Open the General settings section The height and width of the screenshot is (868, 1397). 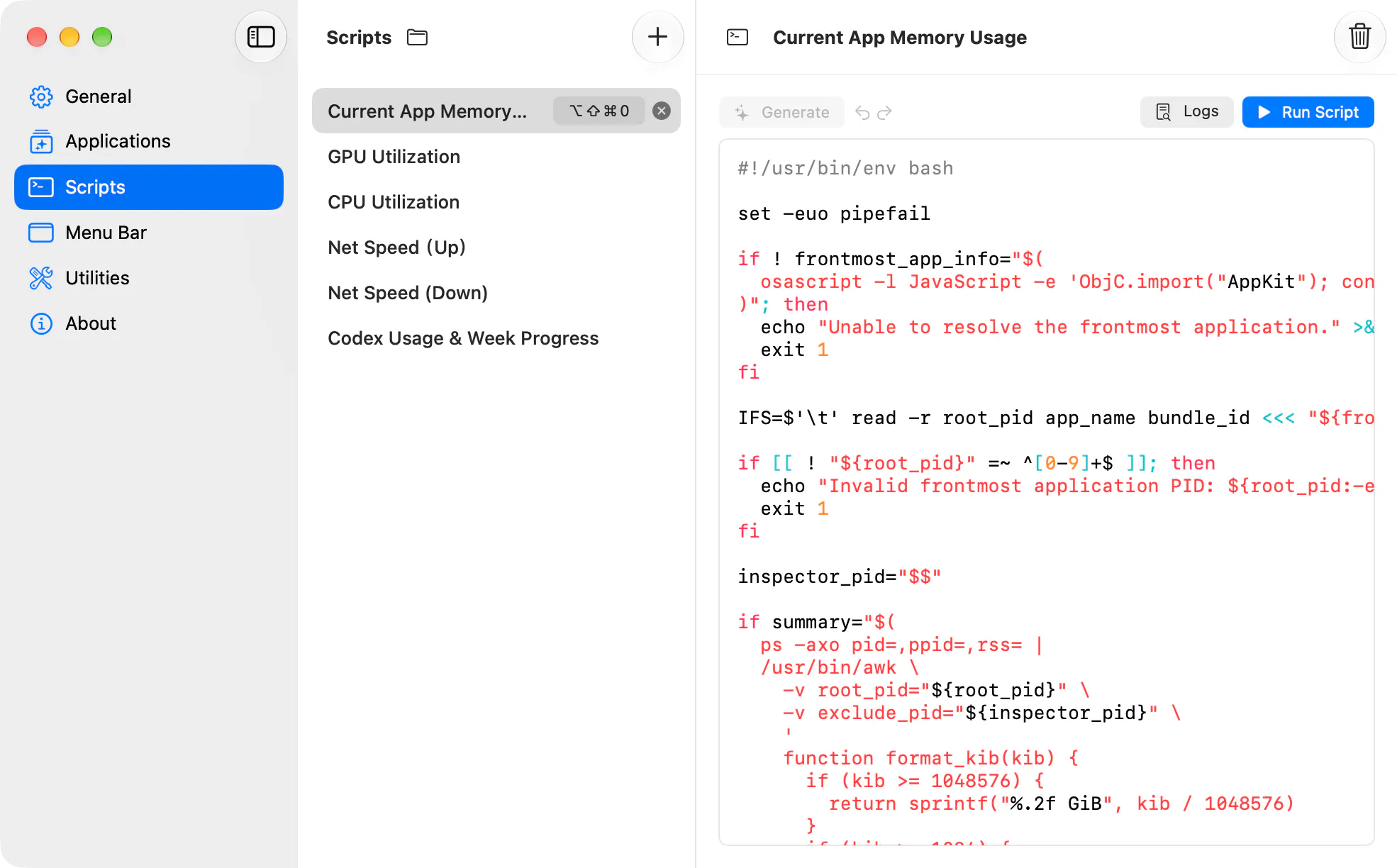click(149, 96)
